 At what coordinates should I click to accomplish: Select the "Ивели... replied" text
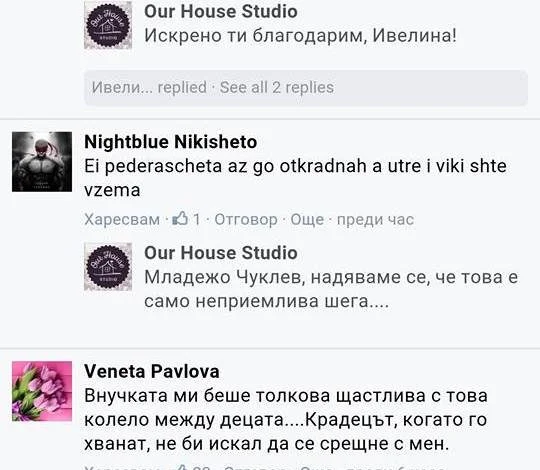point(149,87)
